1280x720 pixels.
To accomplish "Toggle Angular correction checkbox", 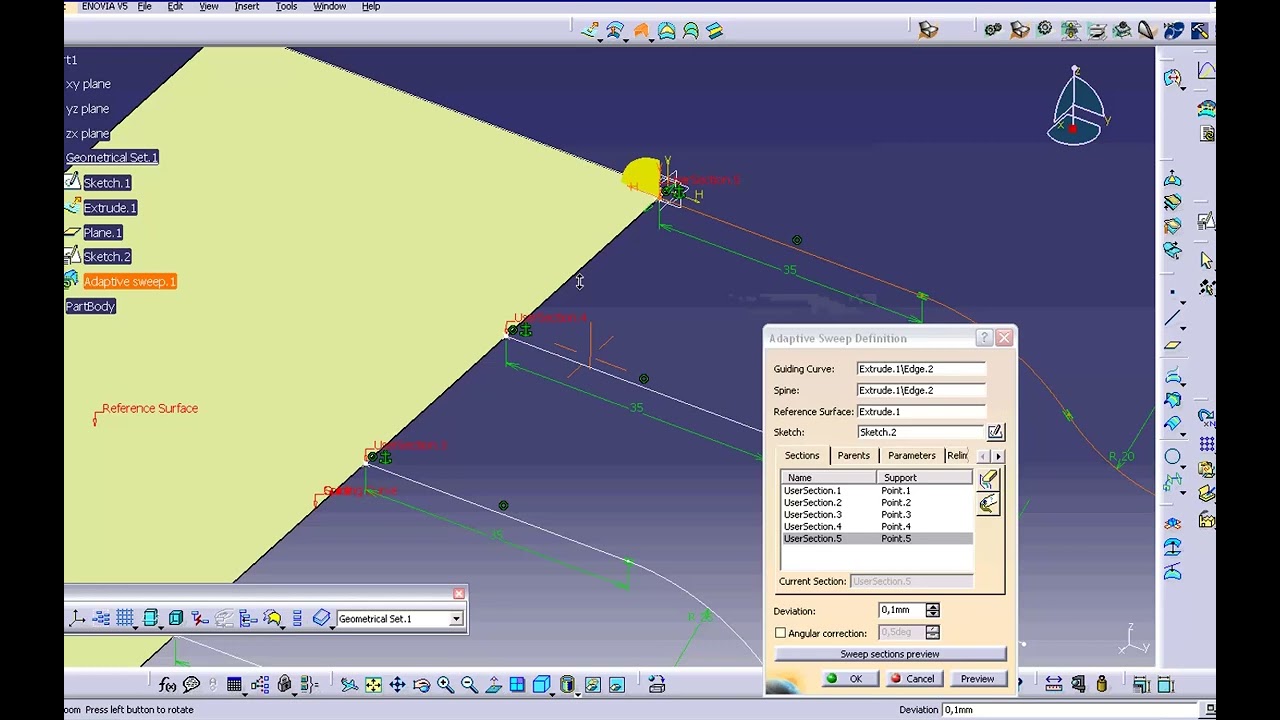I will coord(781,633).
